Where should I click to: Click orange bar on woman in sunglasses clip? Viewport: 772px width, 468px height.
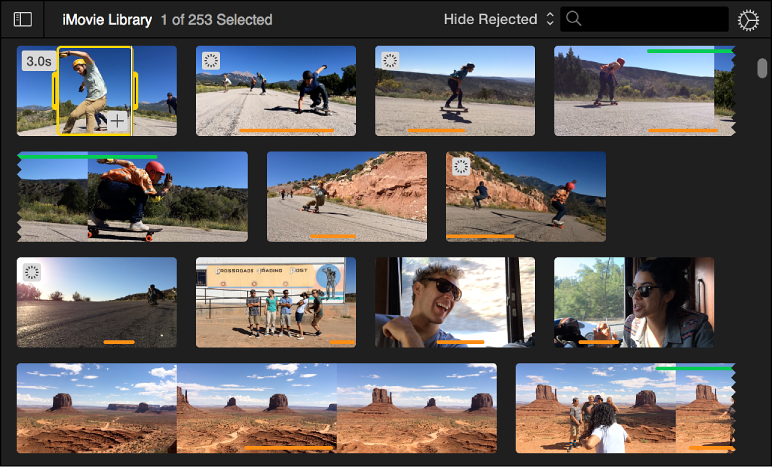(599, 342)
